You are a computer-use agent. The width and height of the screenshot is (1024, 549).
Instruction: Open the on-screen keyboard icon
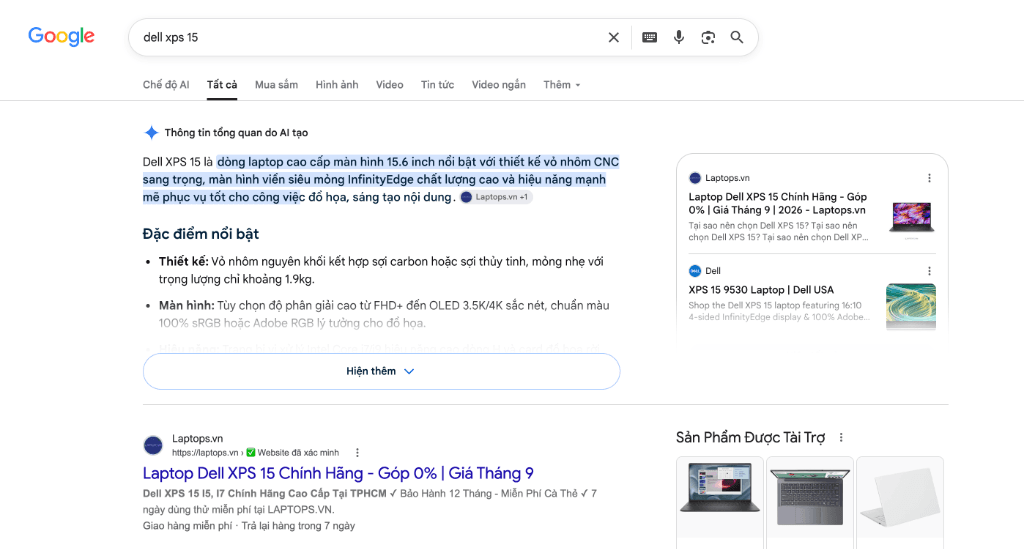click(649, 37)
